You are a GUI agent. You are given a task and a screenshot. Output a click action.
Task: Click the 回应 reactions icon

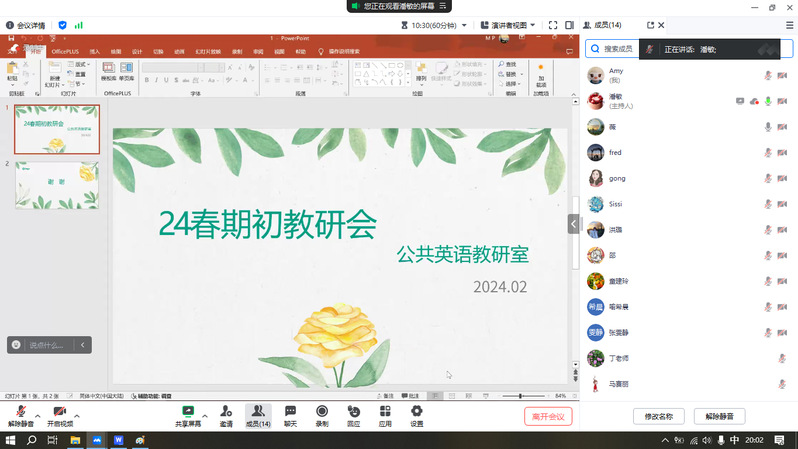353,412
